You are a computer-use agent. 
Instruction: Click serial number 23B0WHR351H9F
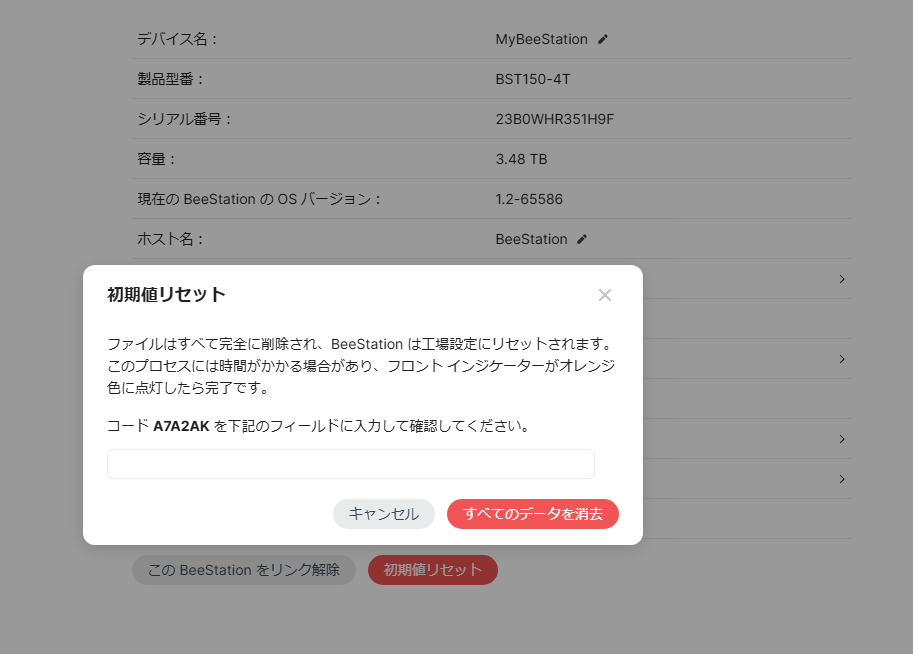point(554,119)
